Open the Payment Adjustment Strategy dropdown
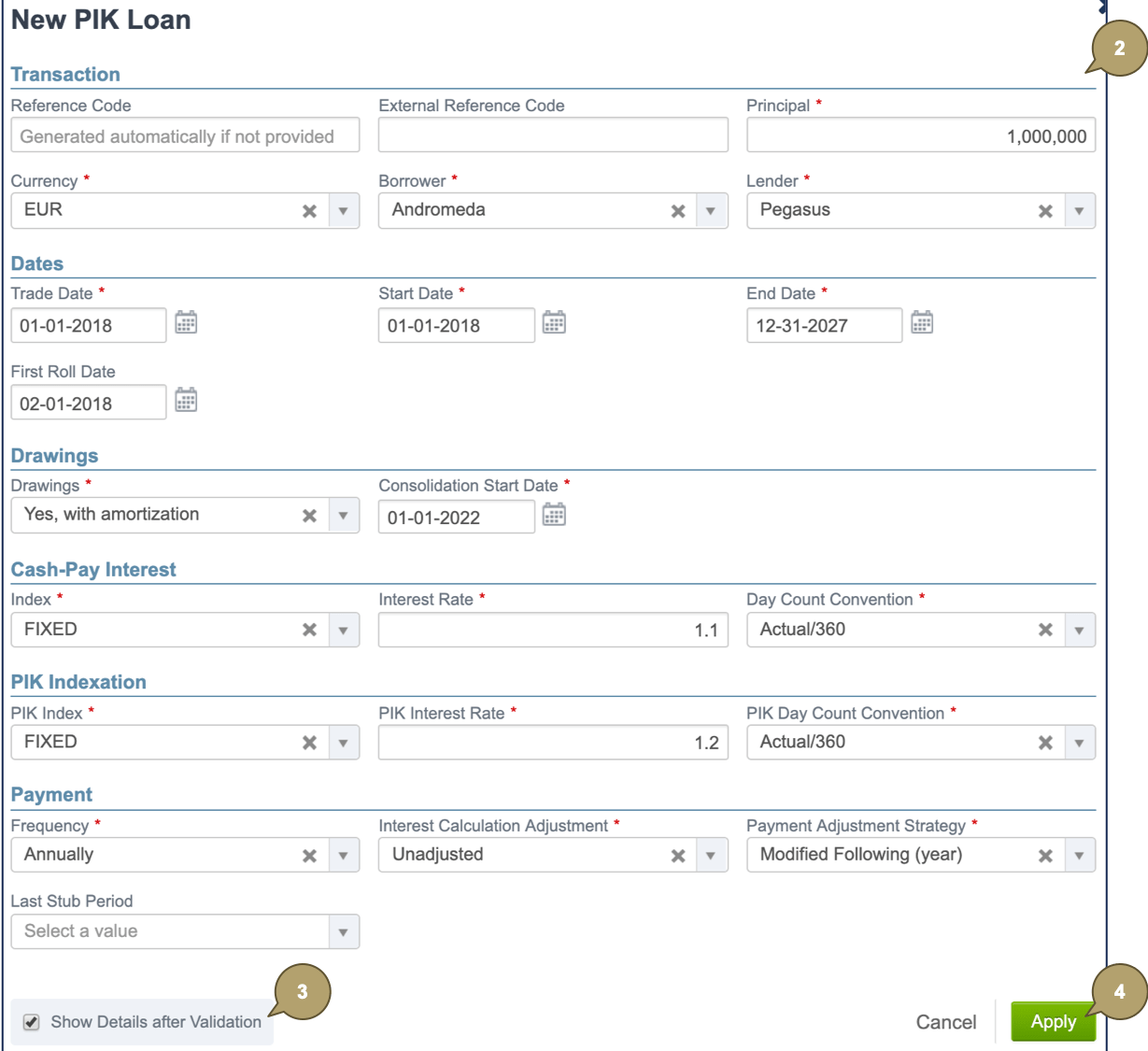This screenshot has width=1148, height=1051. click(x=1080, y=854)
